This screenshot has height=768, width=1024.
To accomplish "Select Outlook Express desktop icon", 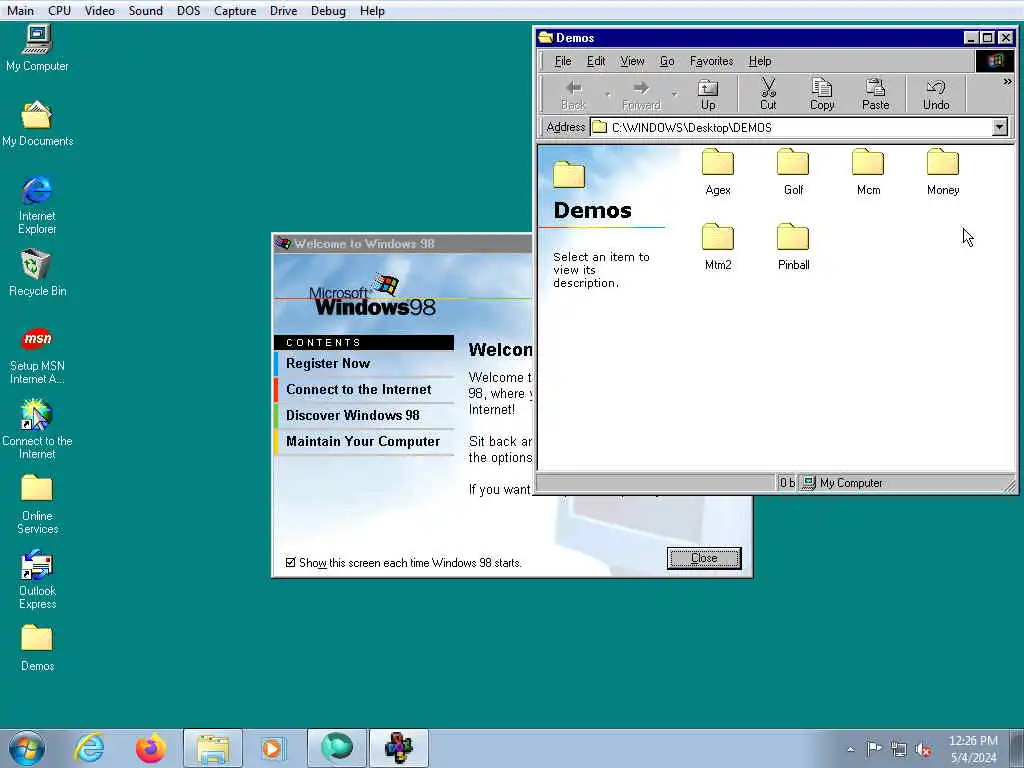I will [x=37, y=580].
